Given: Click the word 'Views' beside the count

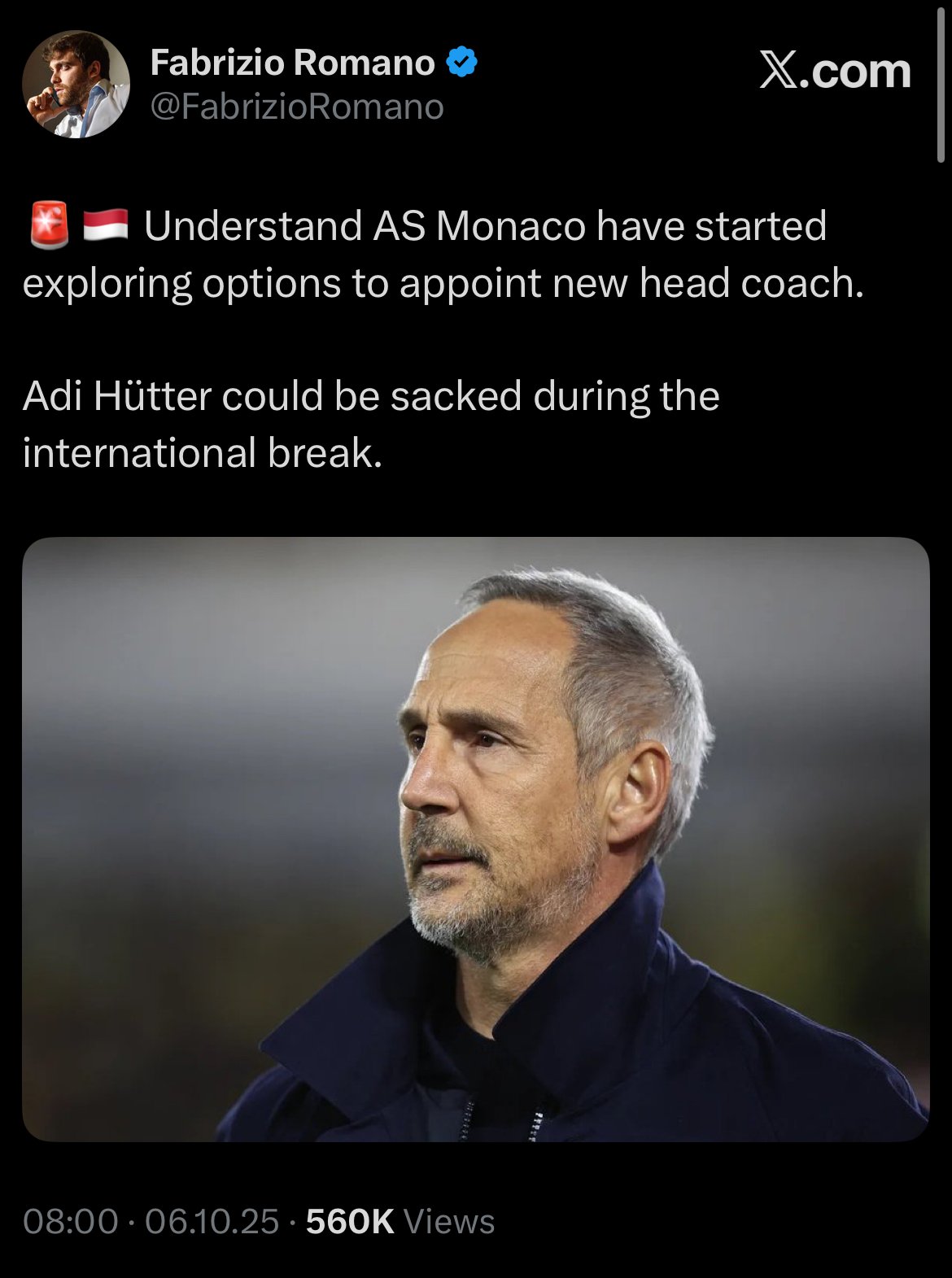Looking at the screenshot, I should [x=449, y=1221].
